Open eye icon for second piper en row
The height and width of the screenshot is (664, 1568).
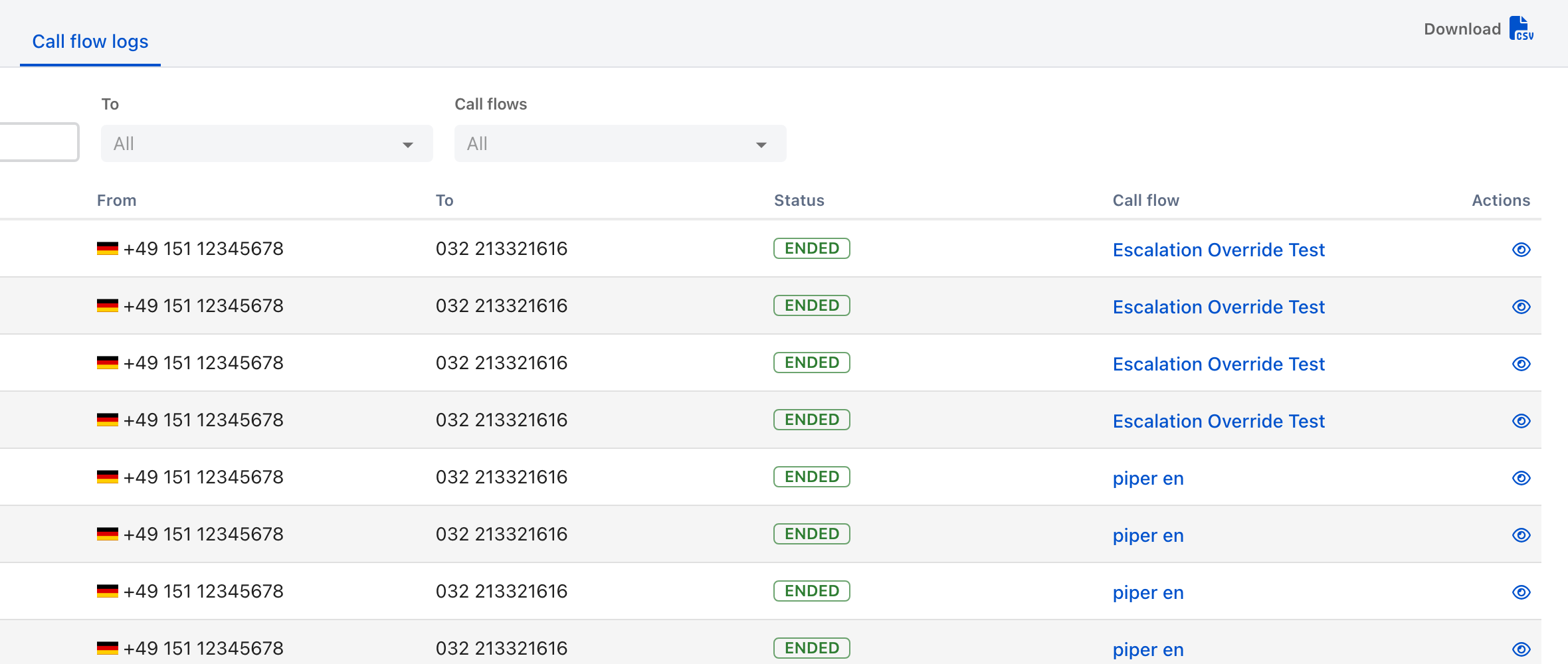(1521, 535)
